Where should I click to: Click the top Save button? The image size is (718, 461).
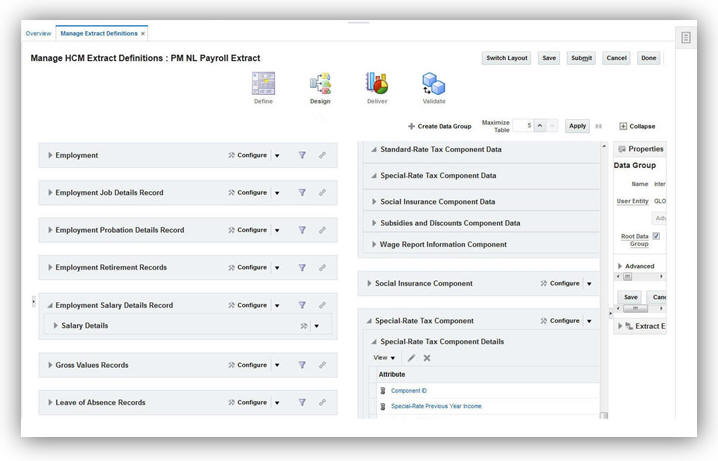point(549,58)
